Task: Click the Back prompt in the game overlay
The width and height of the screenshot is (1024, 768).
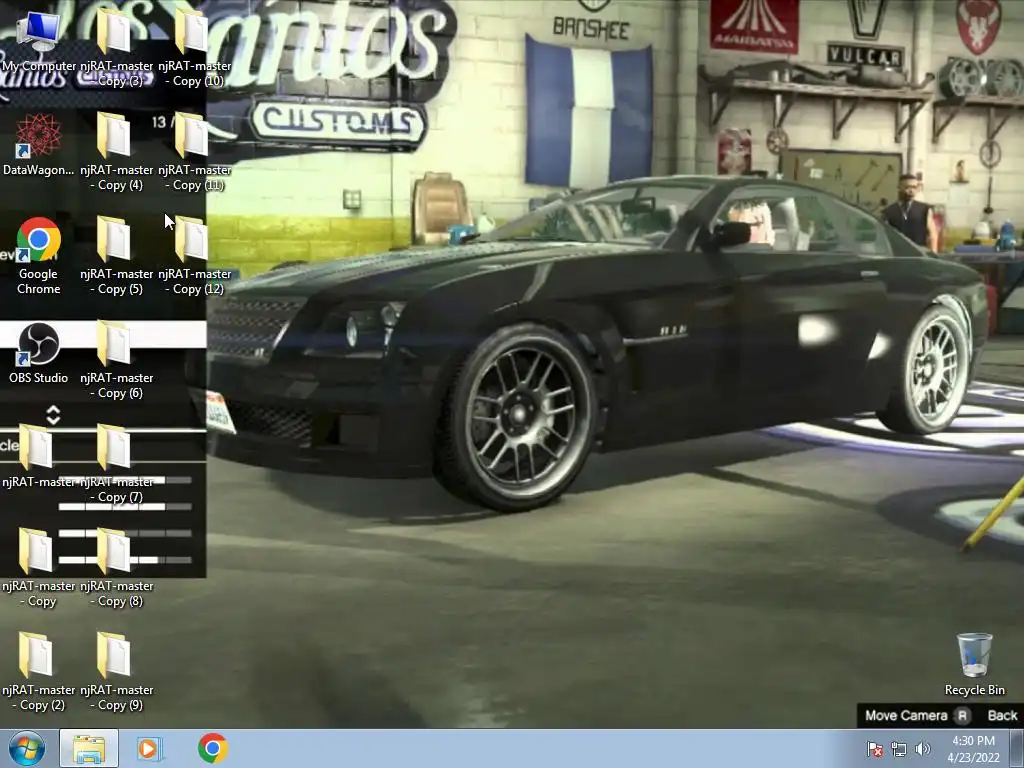Action: [1002, 716]
